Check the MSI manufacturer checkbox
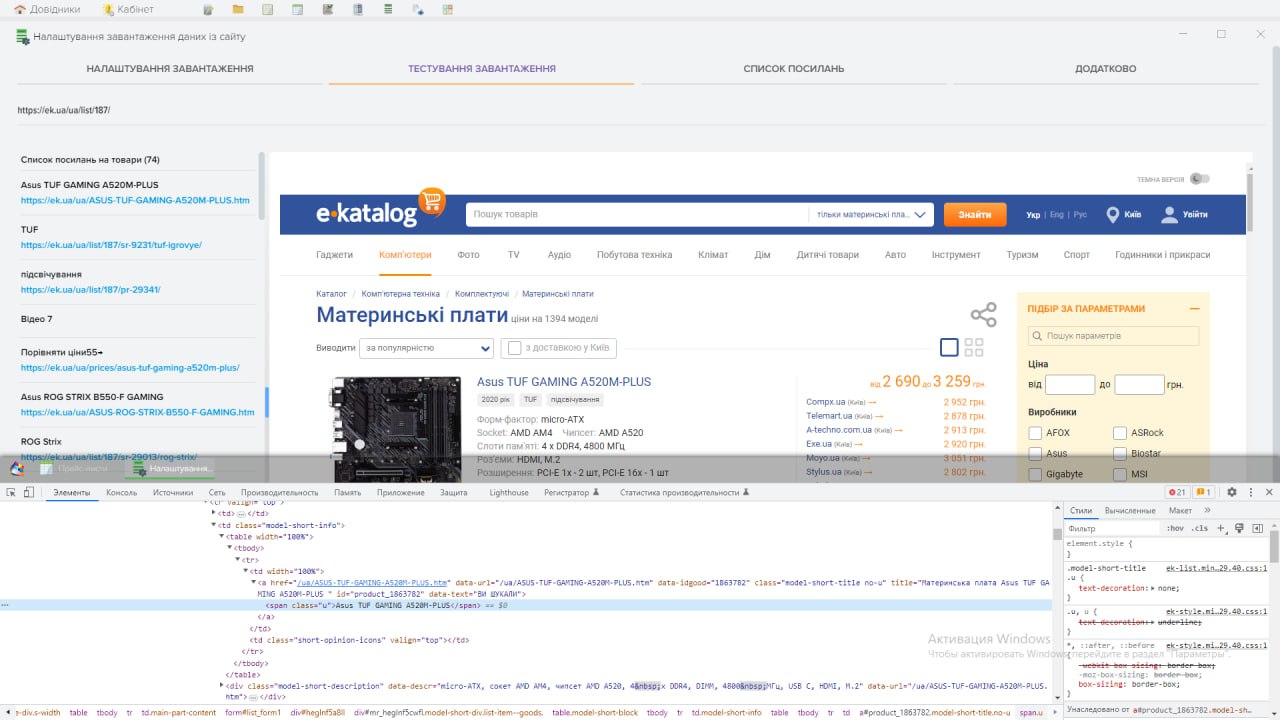 coord(1120,474)
